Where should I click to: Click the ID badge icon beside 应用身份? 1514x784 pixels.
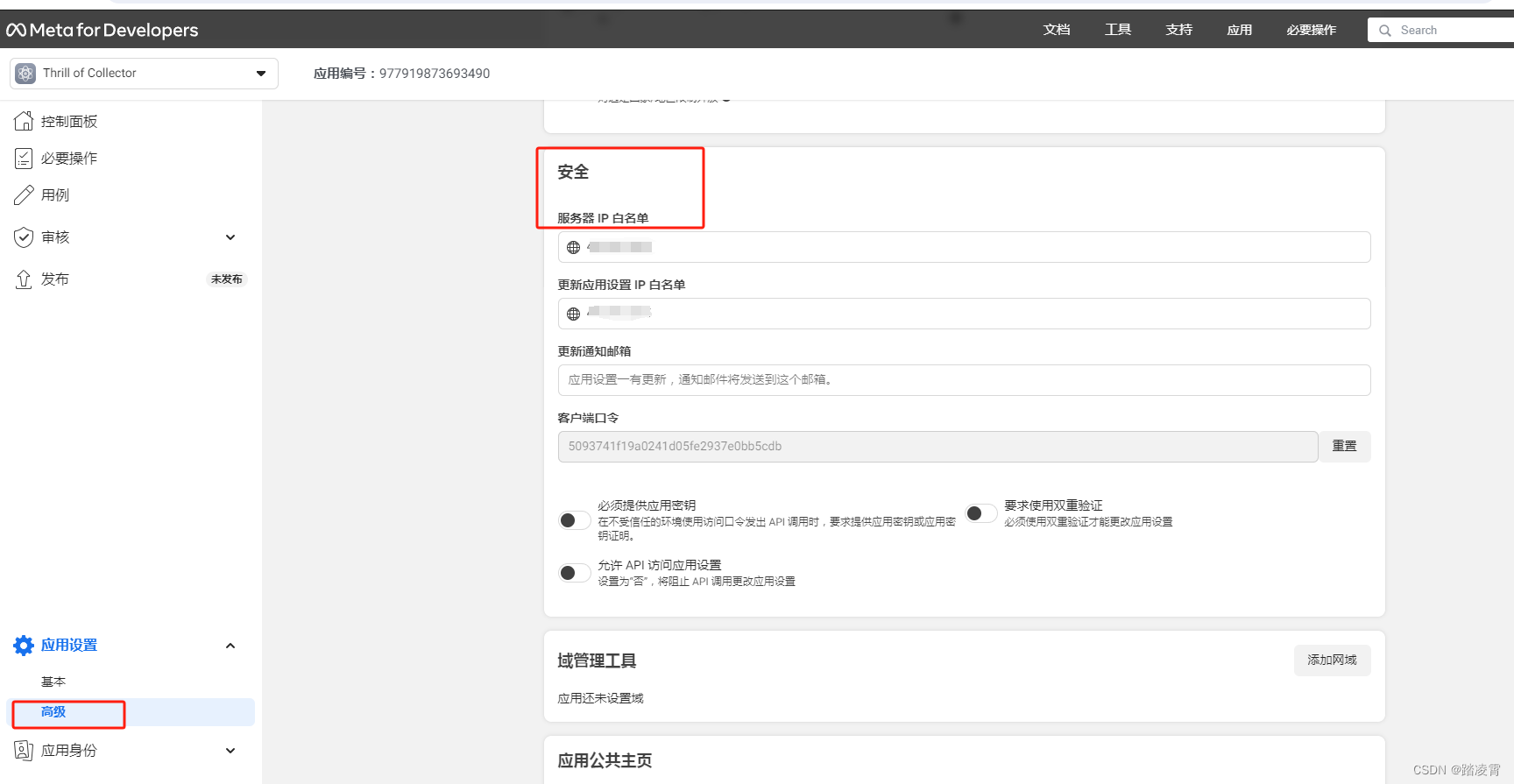click(x=24, y=750)
